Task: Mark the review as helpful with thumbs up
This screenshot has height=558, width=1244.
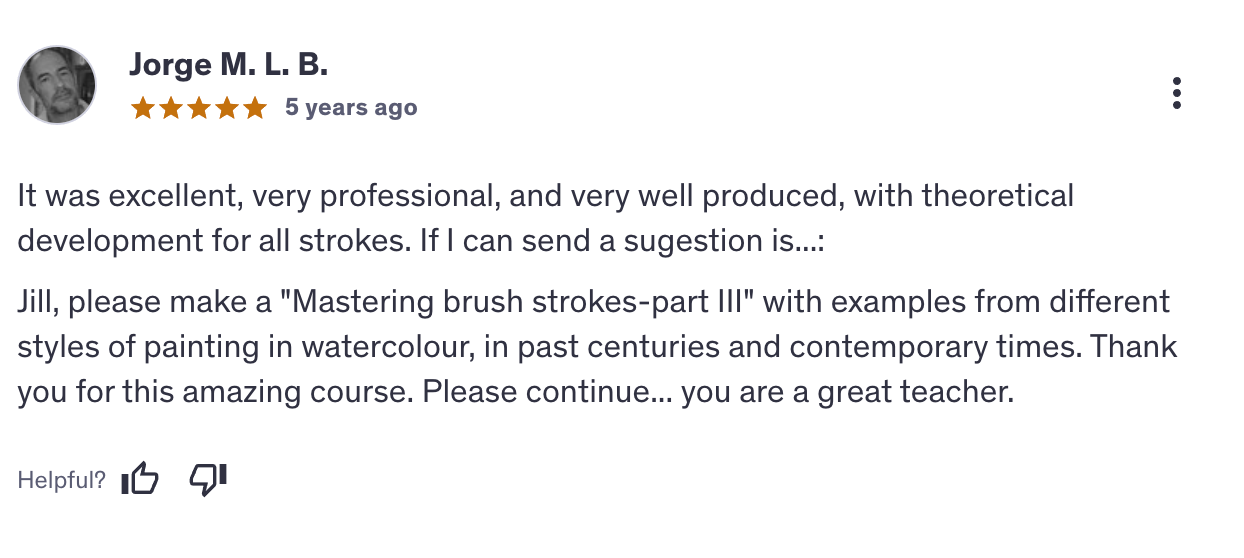Action: (x=140, y=480)
